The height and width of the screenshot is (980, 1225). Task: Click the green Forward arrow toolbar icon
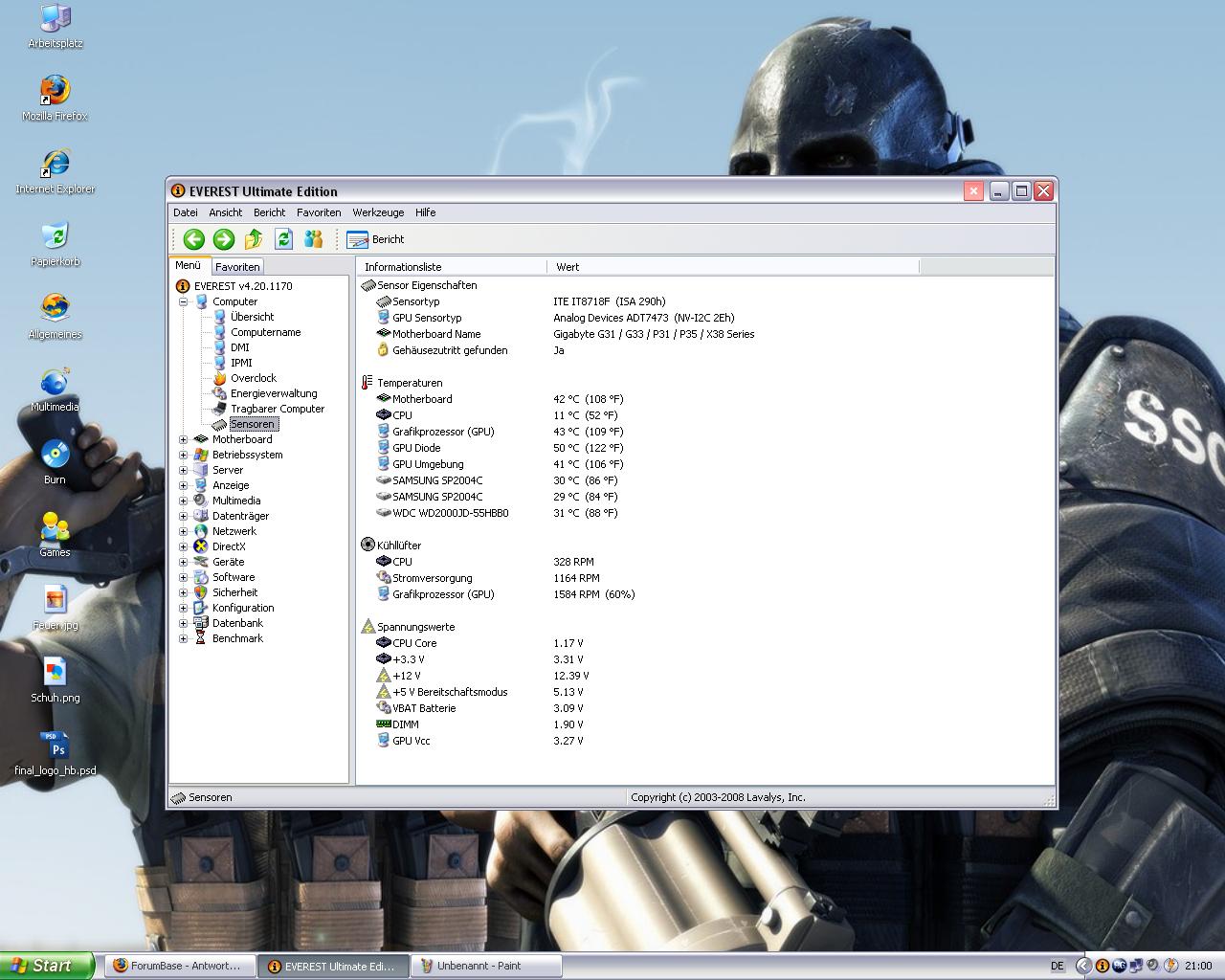223,239
